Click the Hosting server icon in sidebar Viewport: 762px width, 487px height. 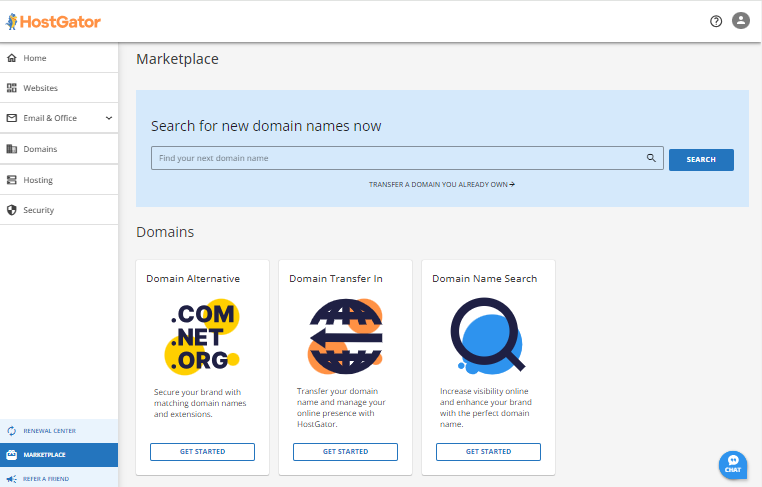pos(12,180)
